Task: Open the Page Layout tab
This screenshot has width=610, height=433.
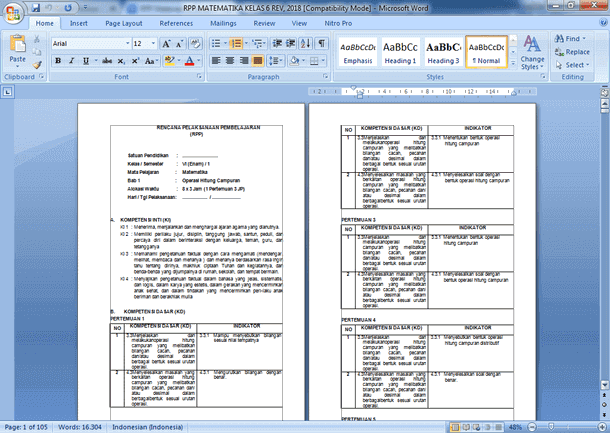Action: [124, 23]
